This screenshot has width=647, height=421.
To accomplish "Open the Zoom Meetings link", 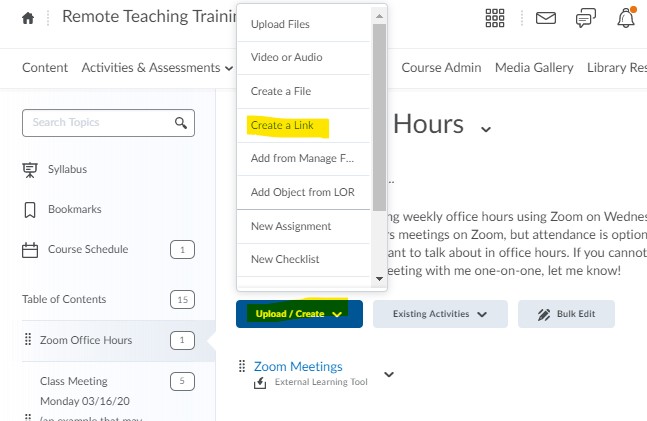I will (298, 367).
